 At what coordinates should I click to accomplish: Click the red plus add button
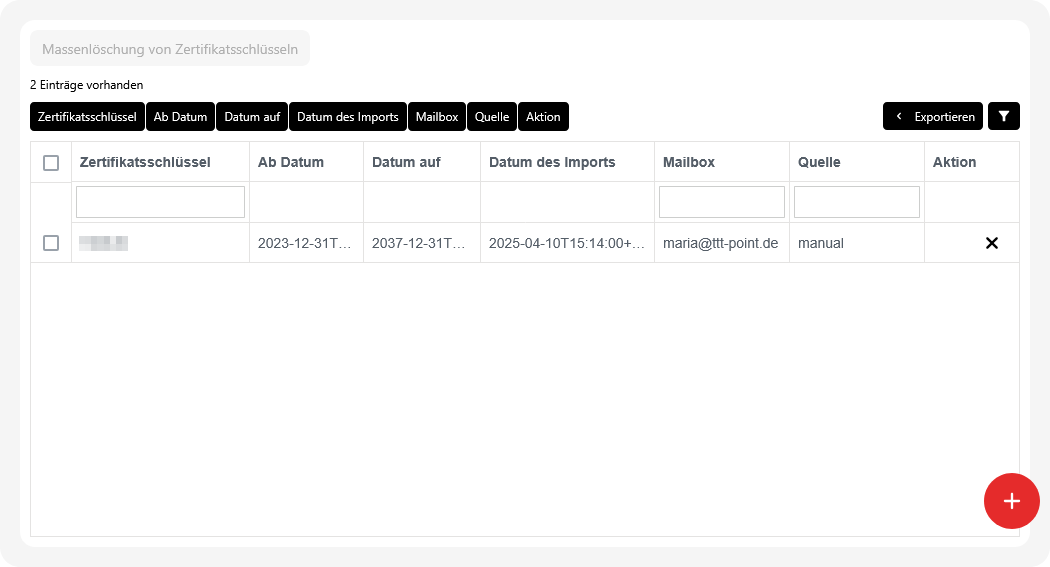(1011, 500)
